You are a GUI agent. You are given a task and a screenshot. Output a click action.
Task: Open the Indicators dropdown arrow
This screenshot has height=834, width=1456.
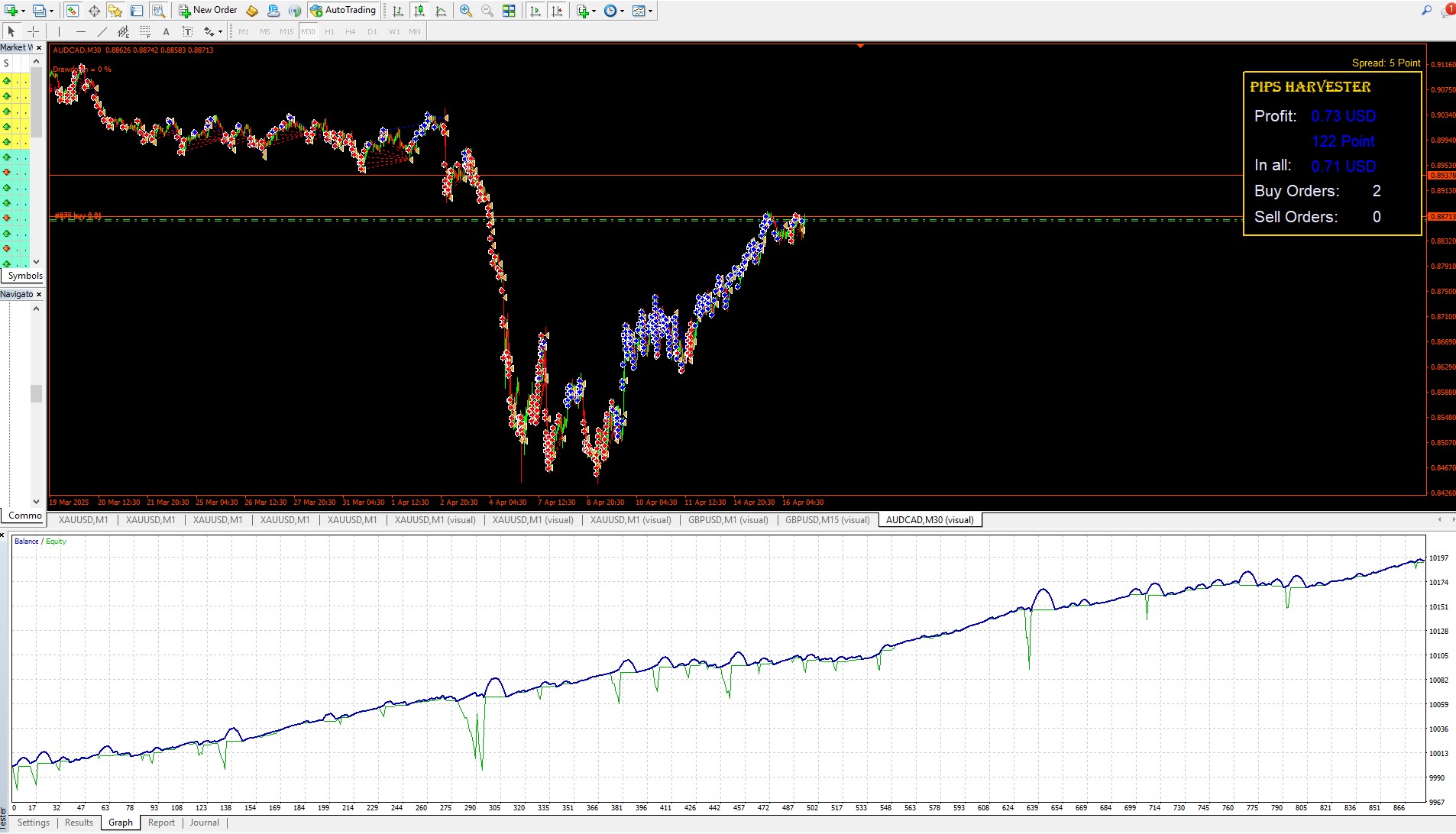594,11
